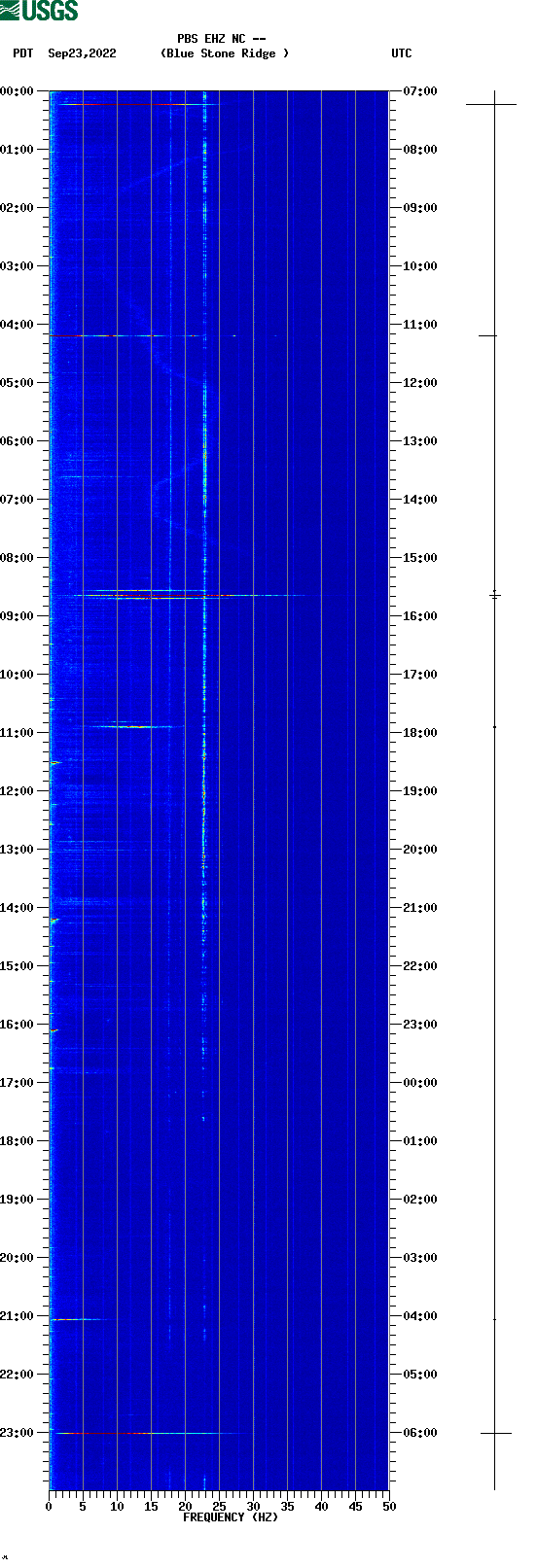
Task: Click the seismogram tick mark near 11:00 UTC
Action: 487,335
